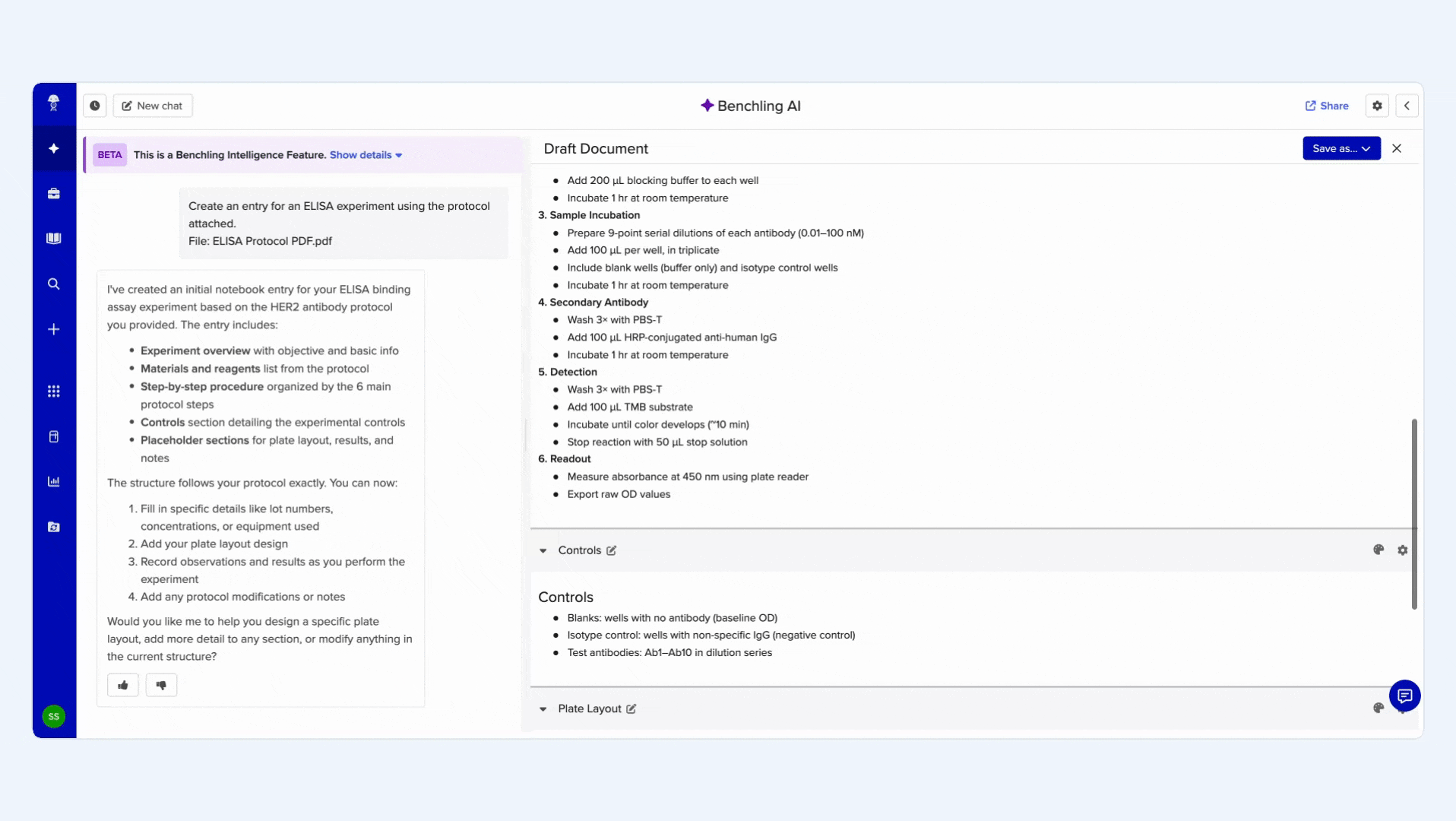Collapse the Plate Layout section
This screenshot has height=821, width=1456.
tap(543, 708)
